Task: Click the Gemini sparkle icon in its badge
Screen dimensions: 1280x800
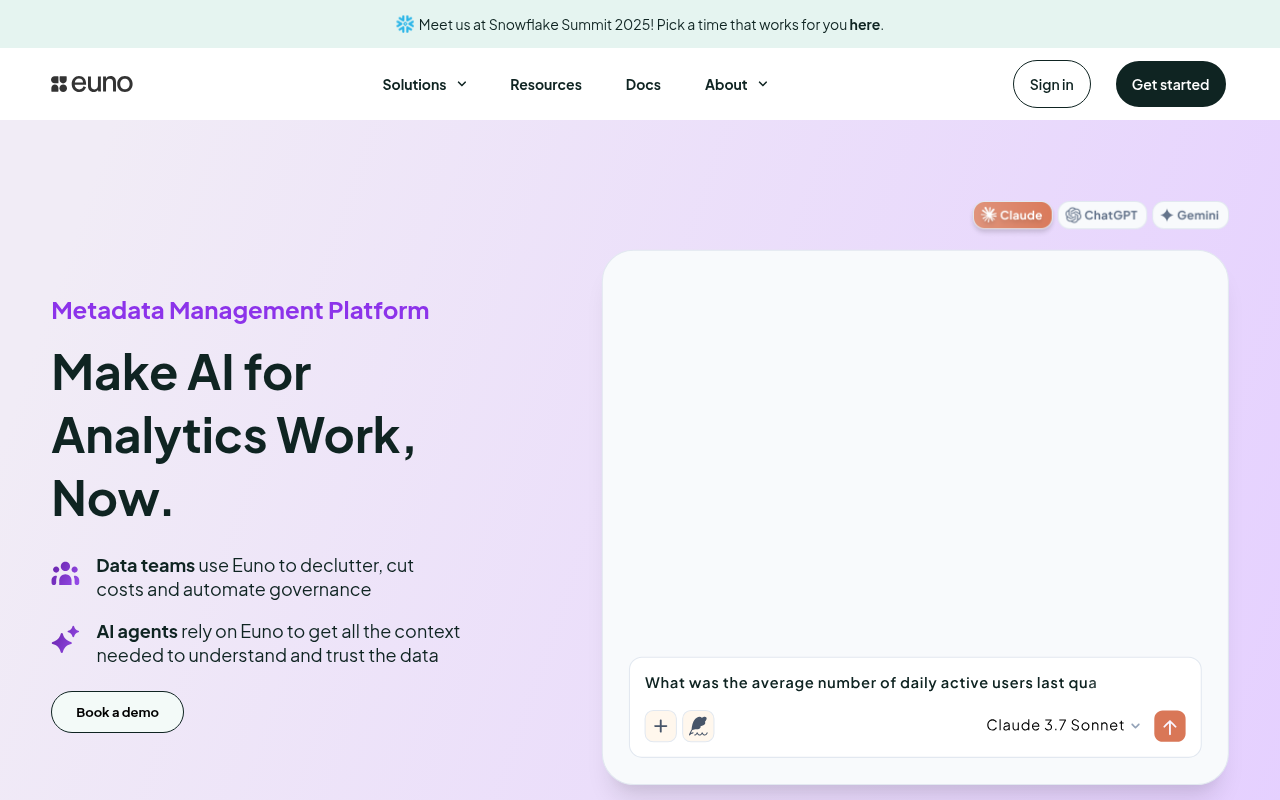Action: click(x=1166, y=215)
